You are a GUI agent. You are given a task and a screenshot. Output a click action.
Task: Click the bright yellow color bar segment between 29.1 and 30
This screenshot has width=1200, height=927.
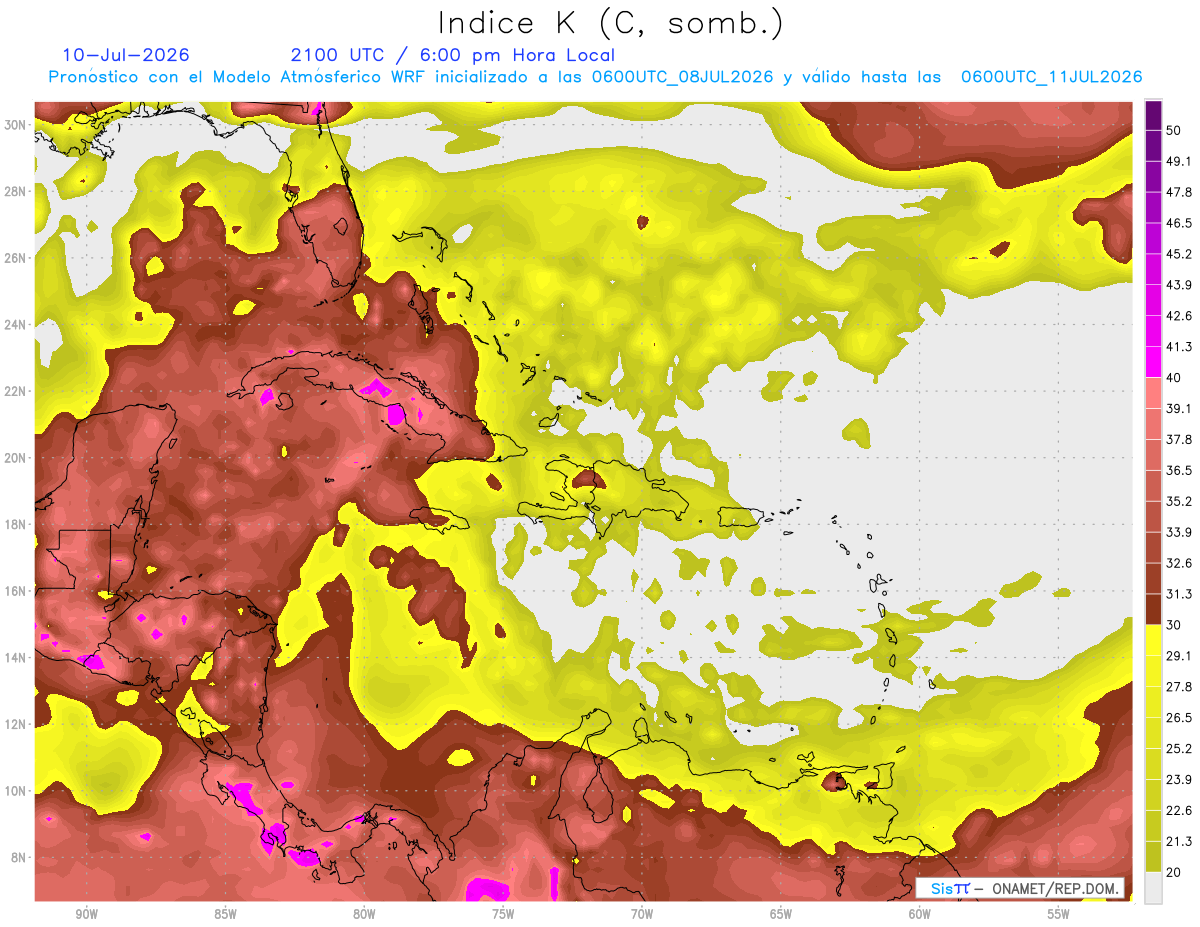coord(1153,640)
